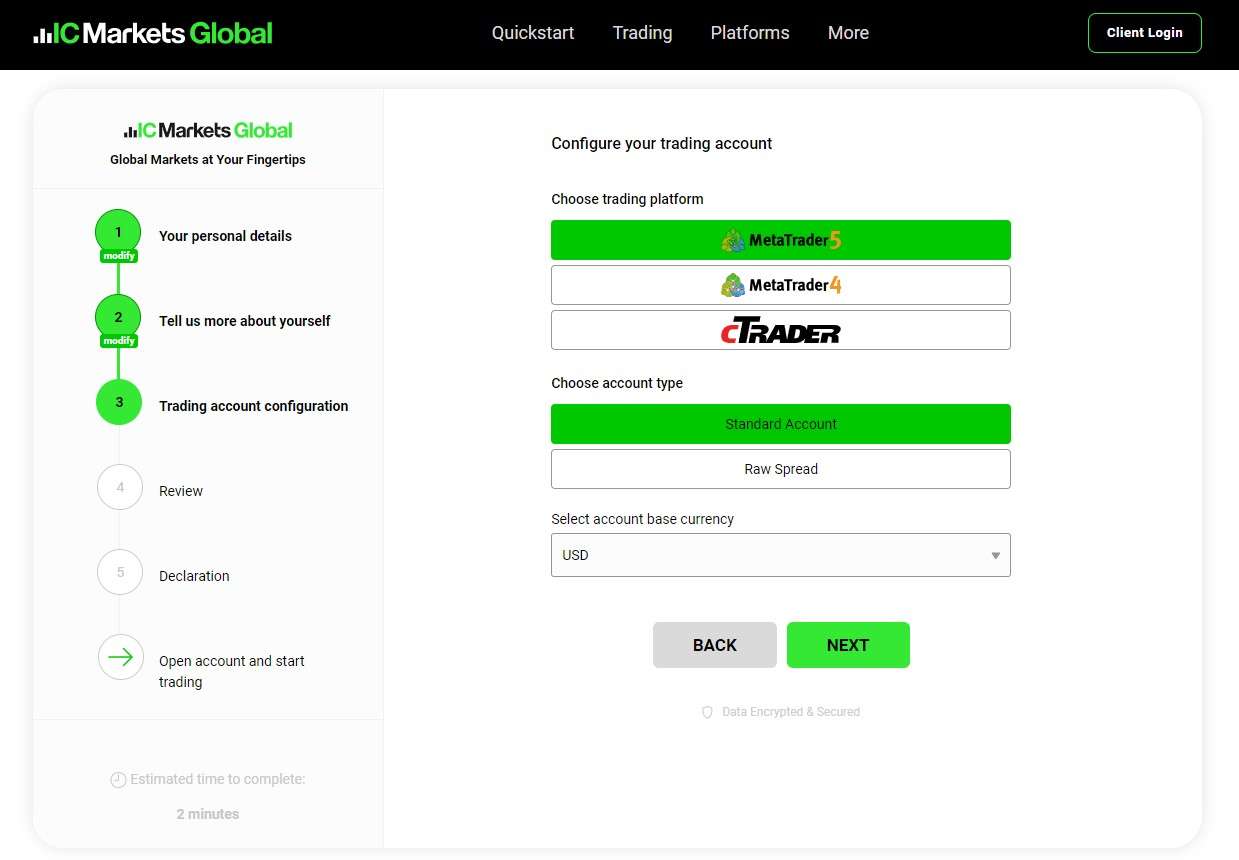Click Select account base currency label
The width and height of the screenshot is (1239, 860).
(642, 519)
